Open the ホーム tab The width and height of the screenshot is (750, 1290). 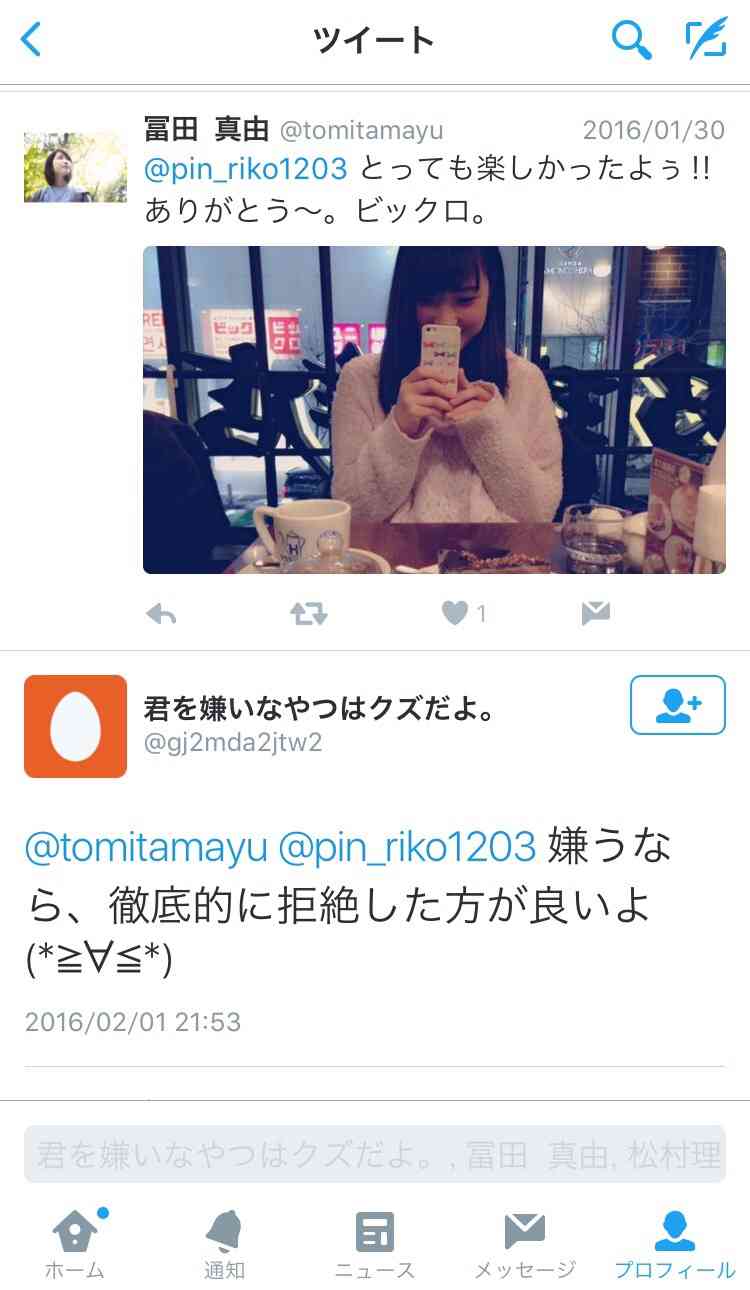(77, 1244)
